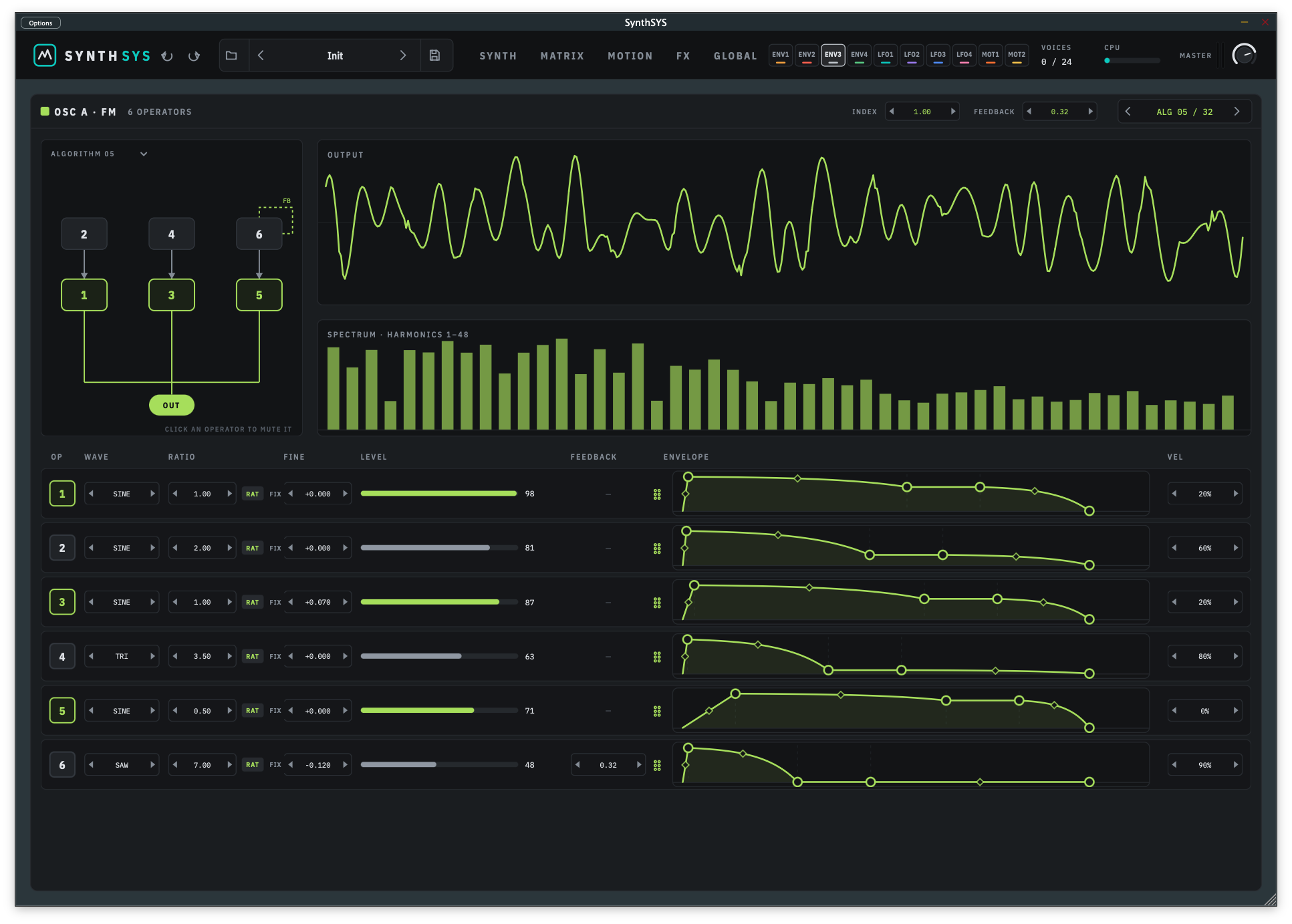The image size is (1292, 924).
Task: Open envelope grid icon for operator 1
Action: 657,494
